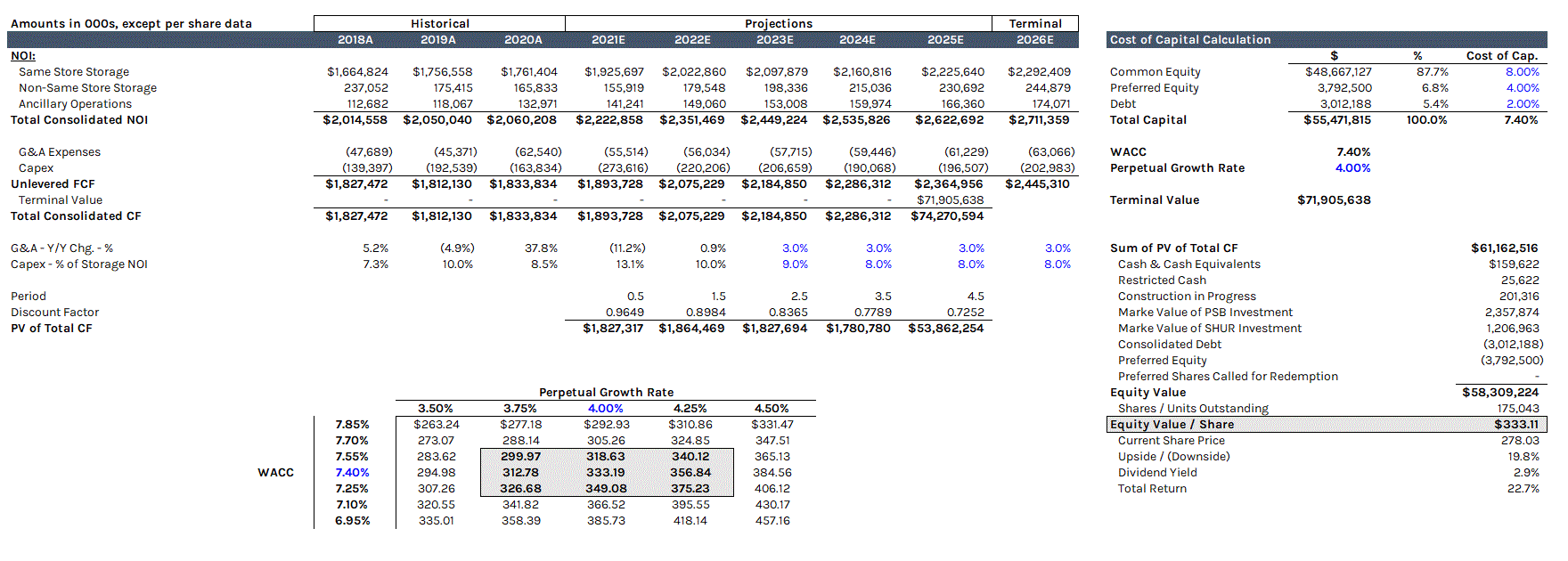Select the Perpetual Growth Rate input 4.00%
The width and height of the screenshot is (1568, 561).
pos(1353,168)
